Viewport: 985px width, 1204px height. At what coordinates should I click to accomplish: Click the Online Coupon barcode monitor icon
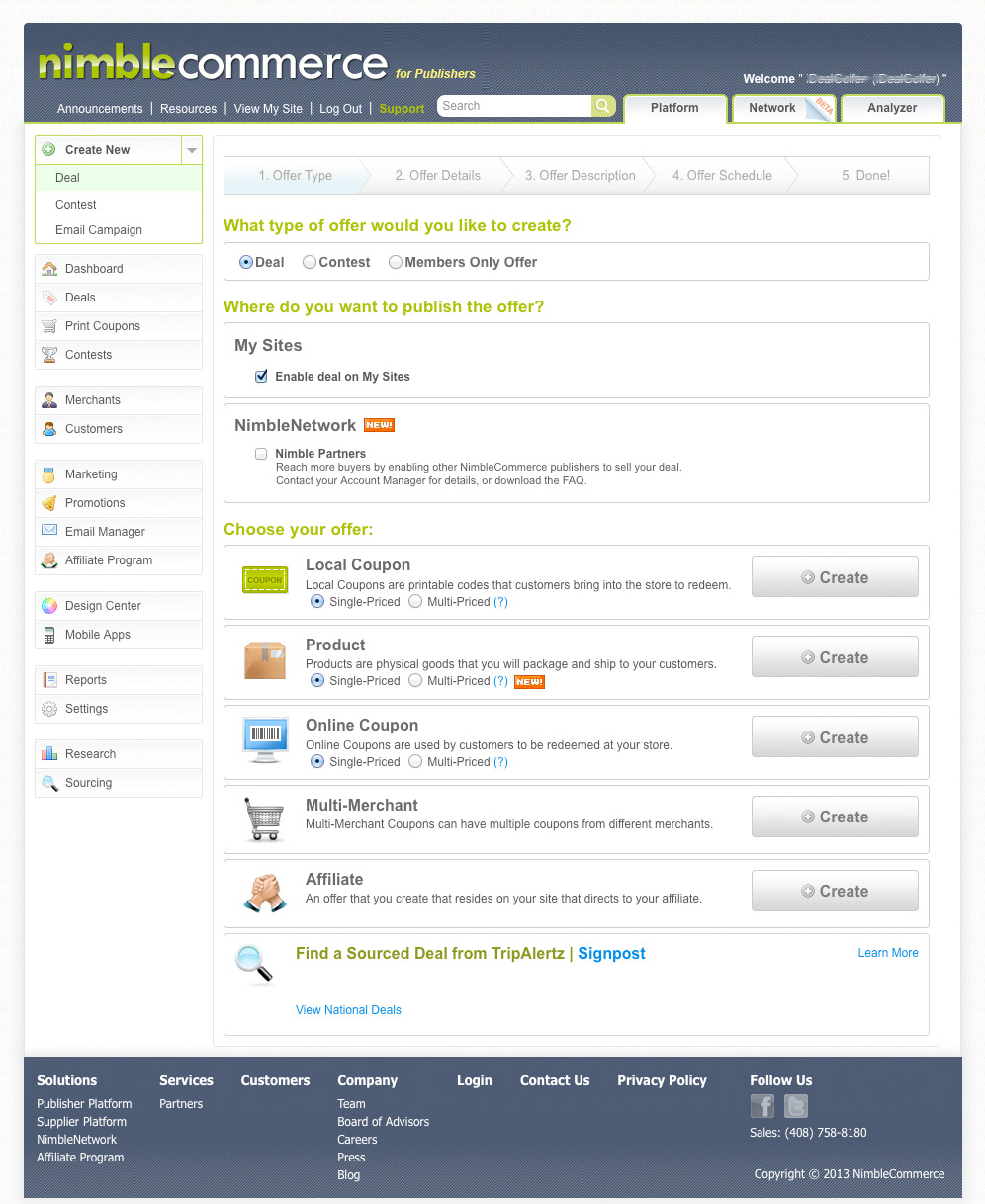[x=265, y=740]
